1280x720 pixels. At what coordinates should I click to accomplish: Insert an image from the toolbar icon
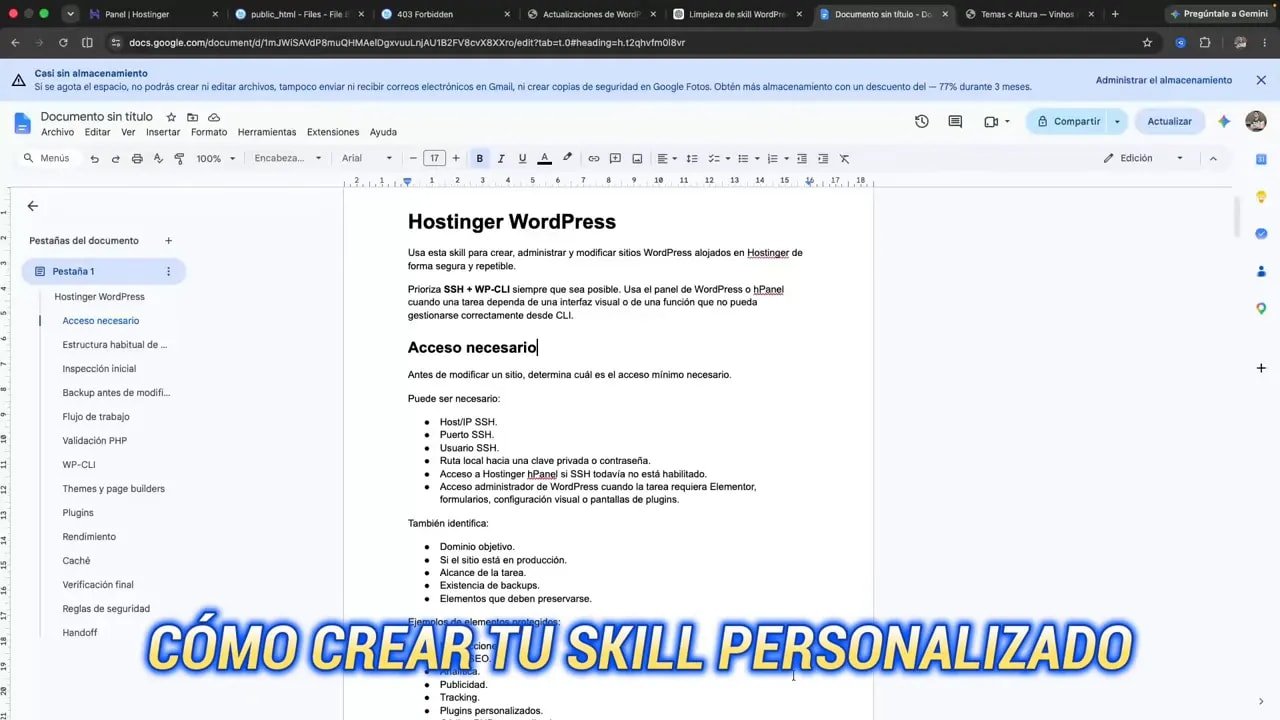637,158
